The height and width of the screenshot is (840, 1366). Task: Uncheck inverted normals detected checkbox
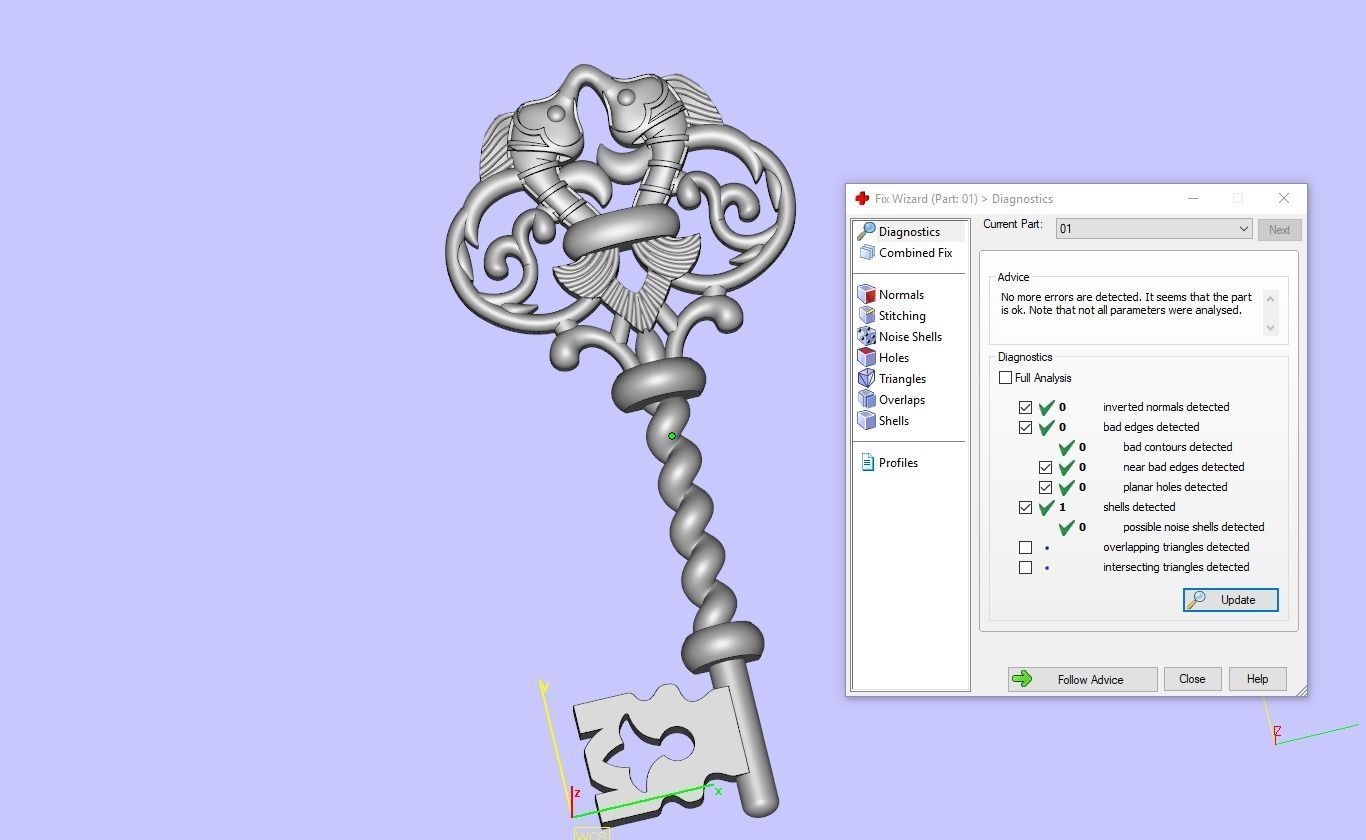coord(1025,408)
